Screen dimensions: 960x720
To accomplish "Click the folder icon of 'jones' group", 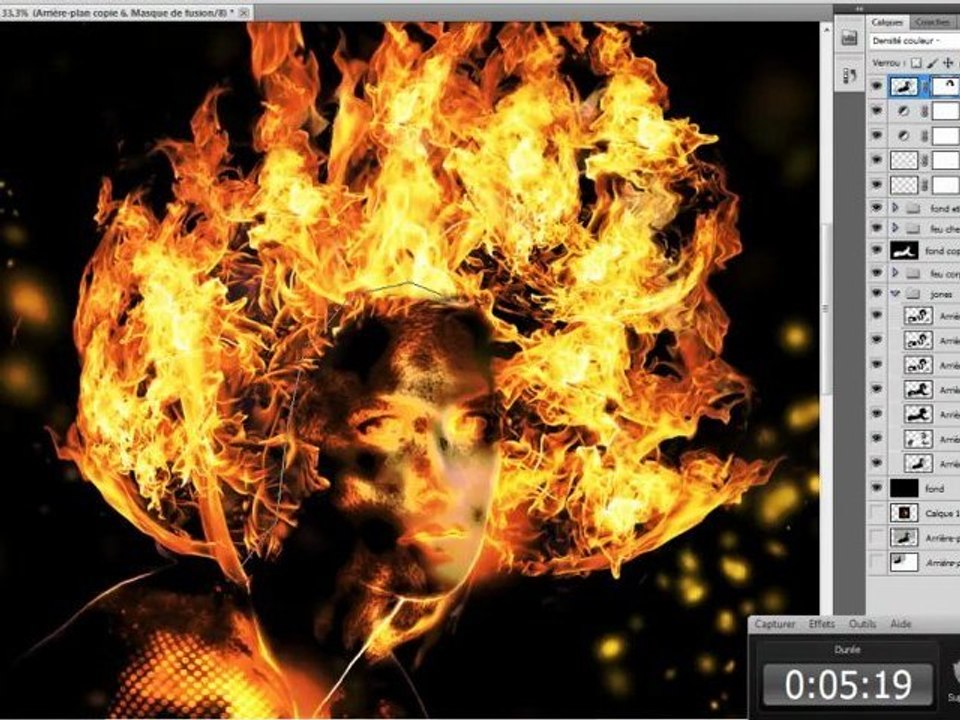I will [x=913, y=294].
